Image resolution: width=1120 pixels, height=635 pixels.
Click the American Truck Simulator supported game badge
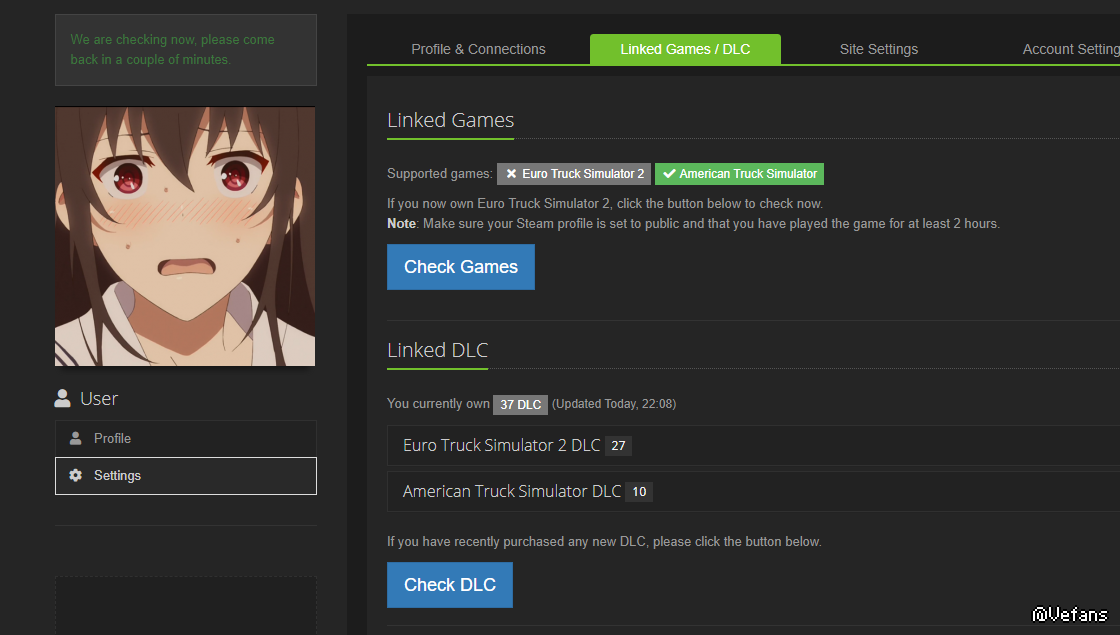tap(739, 174)
